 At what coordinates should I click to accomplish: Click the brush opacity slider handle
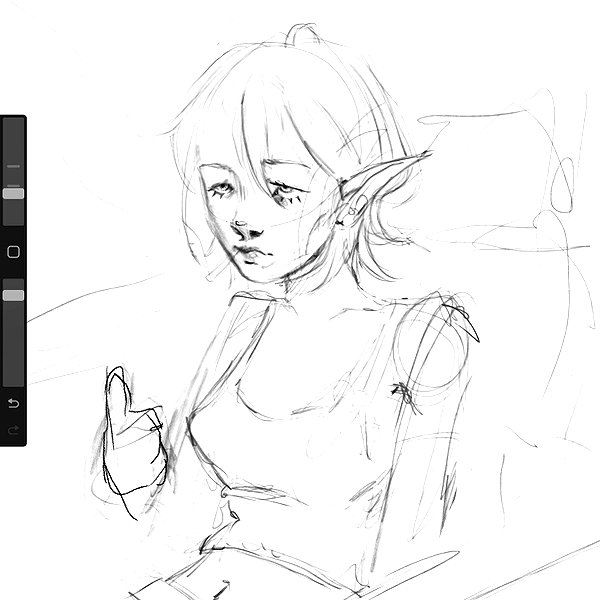[13, 295]
